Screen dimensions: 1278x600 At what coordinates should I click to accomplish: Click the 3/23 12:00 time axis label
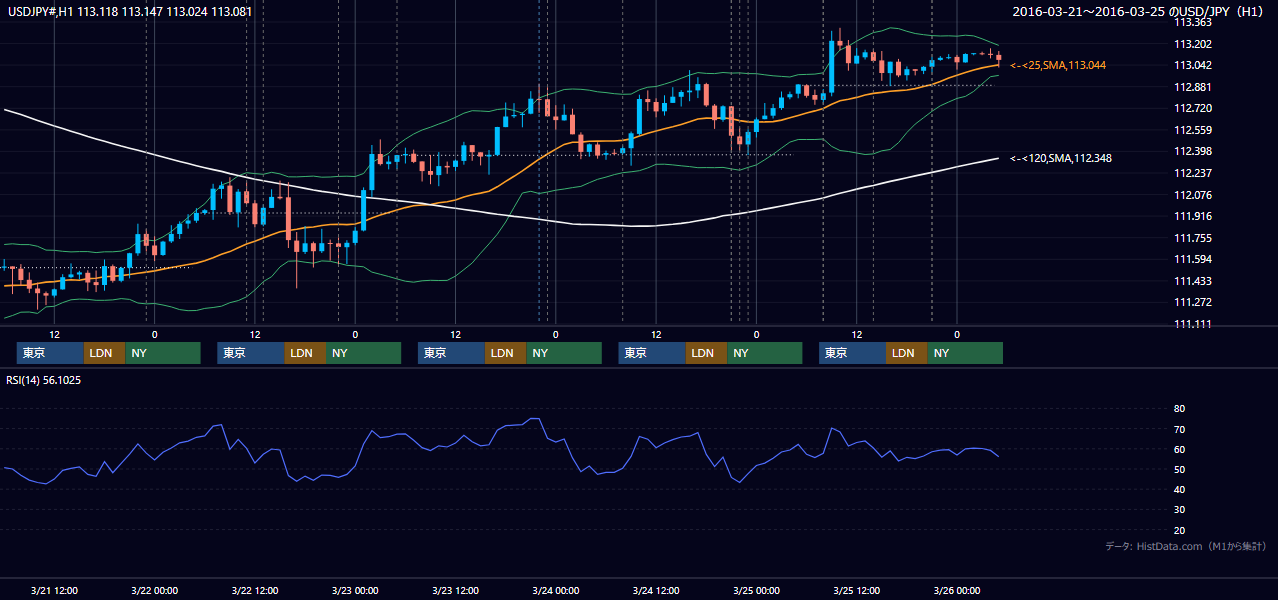(455, 591)
